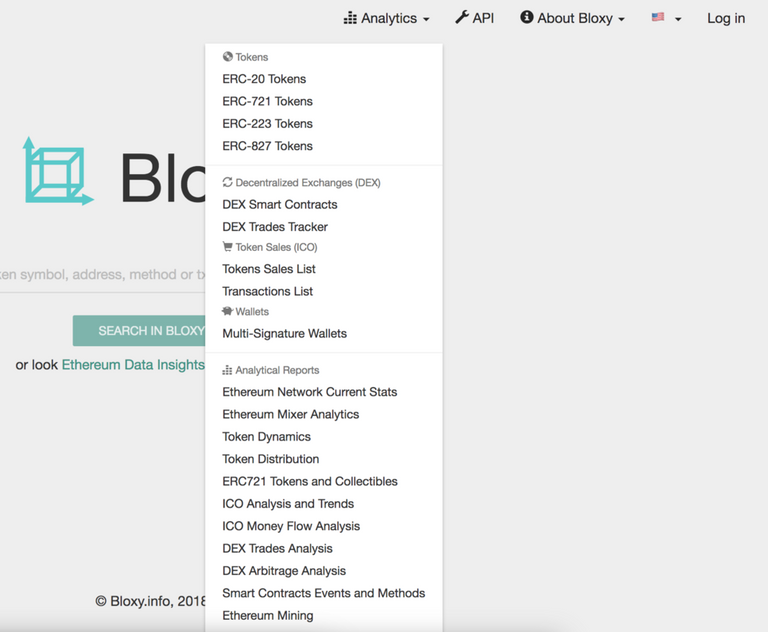
Task: Expand the language selector caret
Action: pyautogui.click(x=678, y=19)
